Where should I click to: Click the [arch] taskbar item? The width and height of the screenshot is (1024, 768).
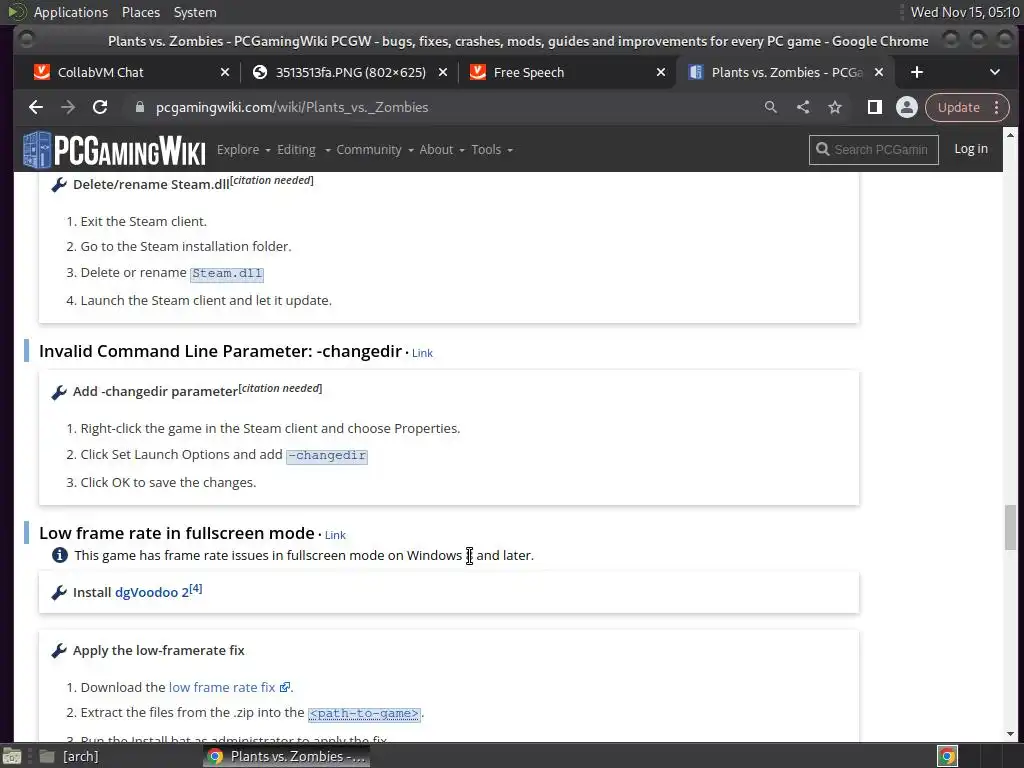coord(69,756)
